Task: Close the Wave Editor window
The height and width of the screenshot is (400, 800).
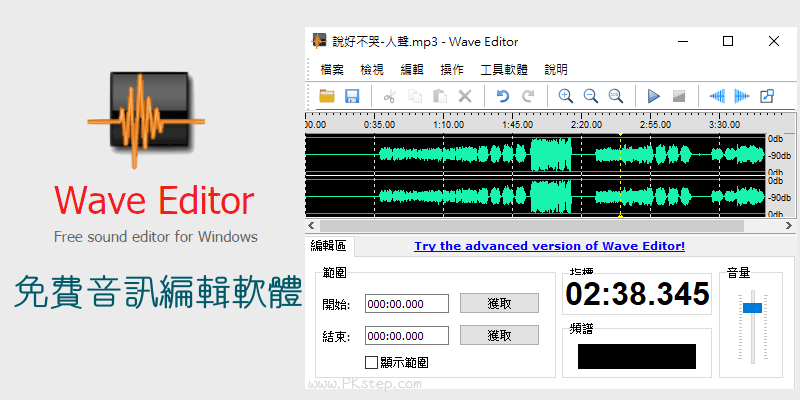Action: pos(774,41)
